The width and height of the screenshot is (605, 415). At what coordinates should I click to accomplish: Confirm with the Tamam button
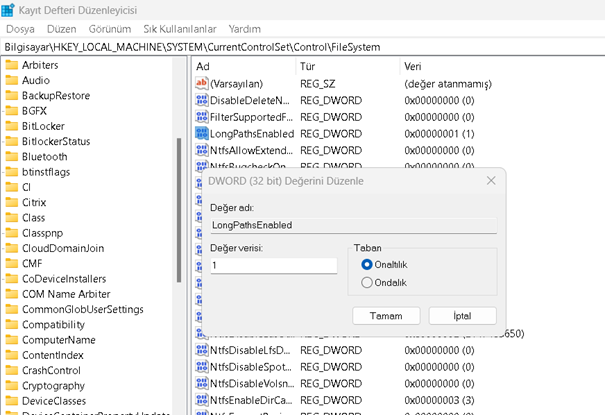pyautogui.click(x=386, y=315)
